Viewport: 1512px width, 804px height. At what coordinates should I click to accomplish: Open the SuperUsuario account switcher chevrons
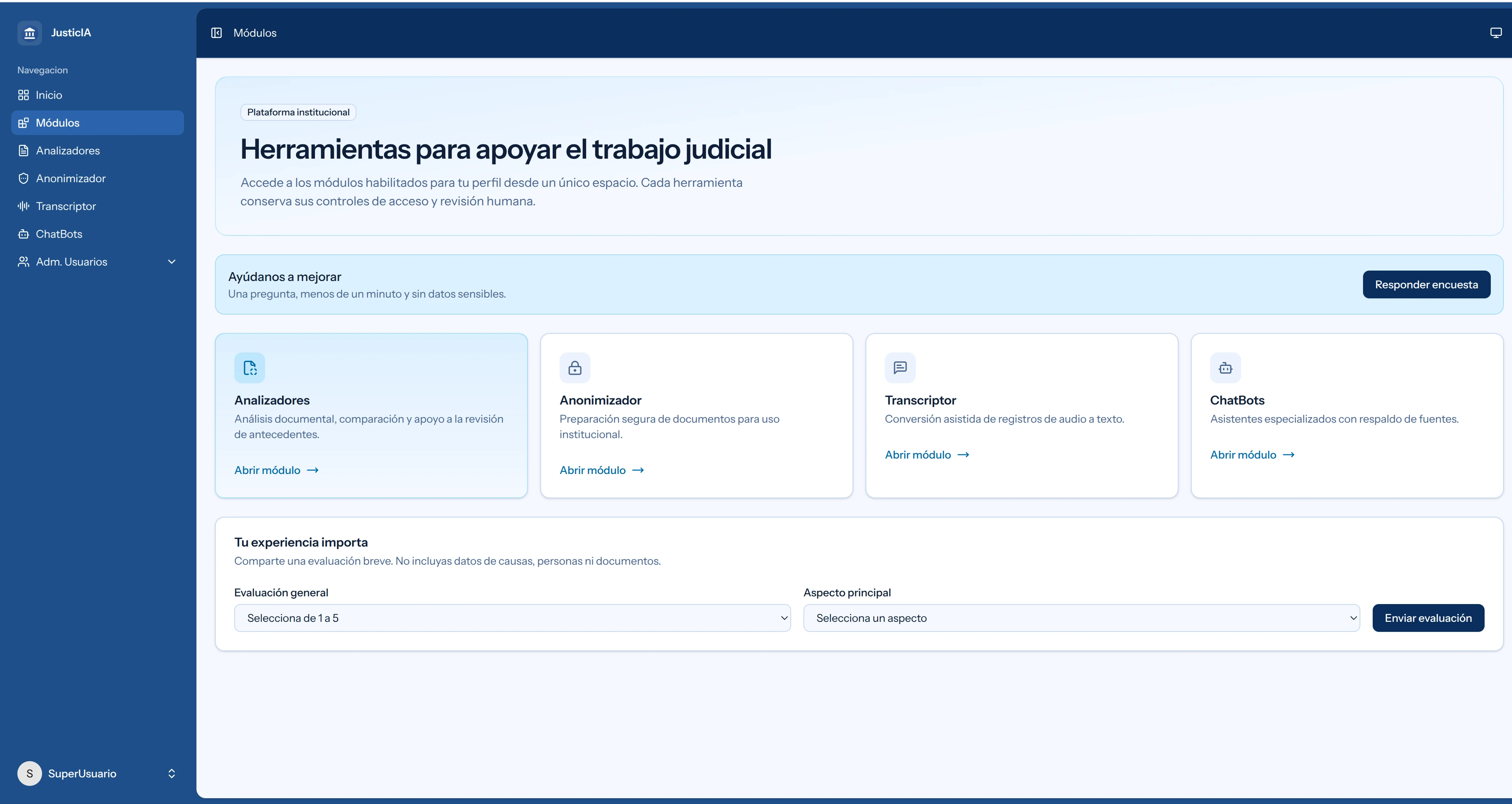point(171,774)
